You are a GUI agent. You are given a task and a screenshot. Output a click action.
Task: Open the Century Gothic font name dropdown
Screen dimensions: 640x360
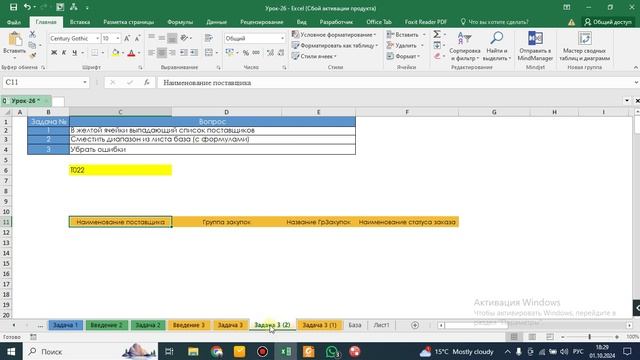coord(98,38)
